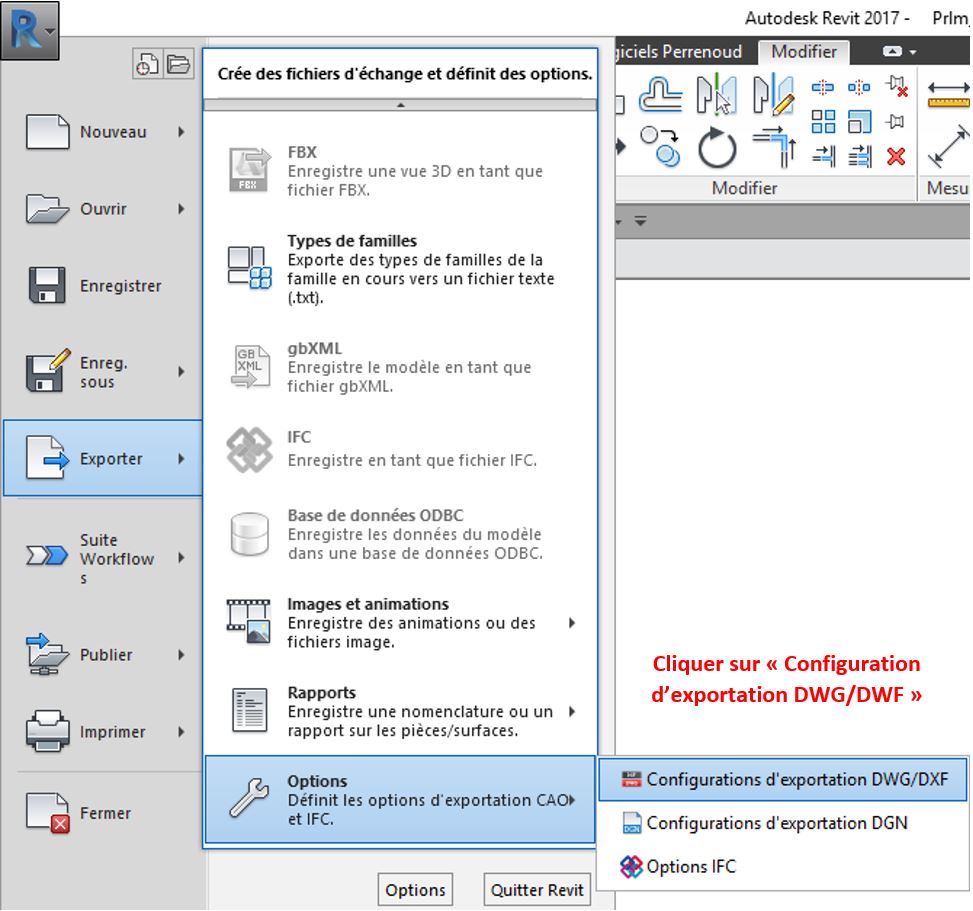
Task: Click Enregistrer in the application menu
Action: click(x=104, y=285)
